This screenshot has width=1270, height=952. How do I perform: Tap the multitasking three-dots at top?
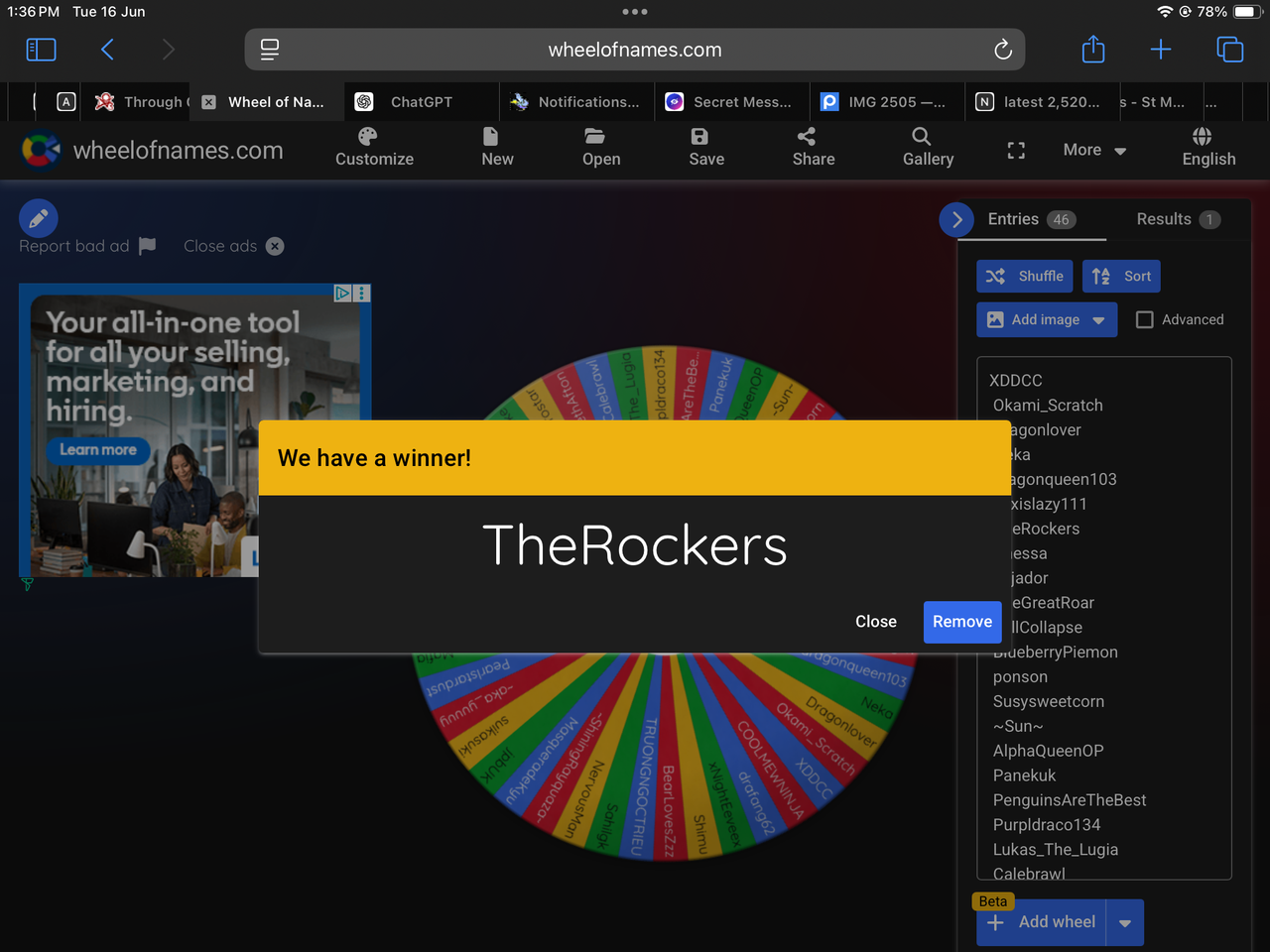tap(635, 12)
